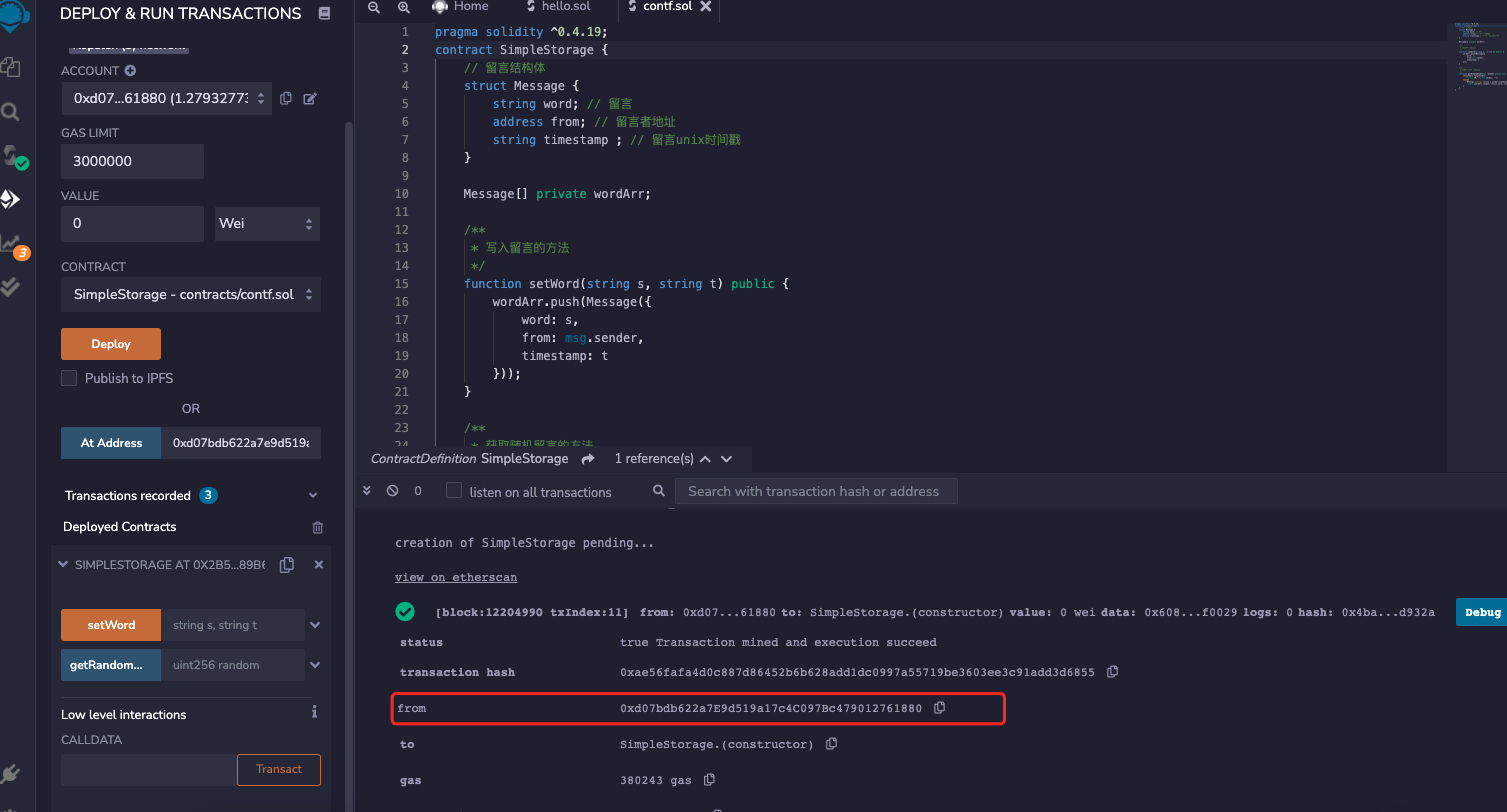The height and width of the screenshot is (812, 1507).
Task: Enable Publish to IPFS checkbox
Action: click(69, 378)
